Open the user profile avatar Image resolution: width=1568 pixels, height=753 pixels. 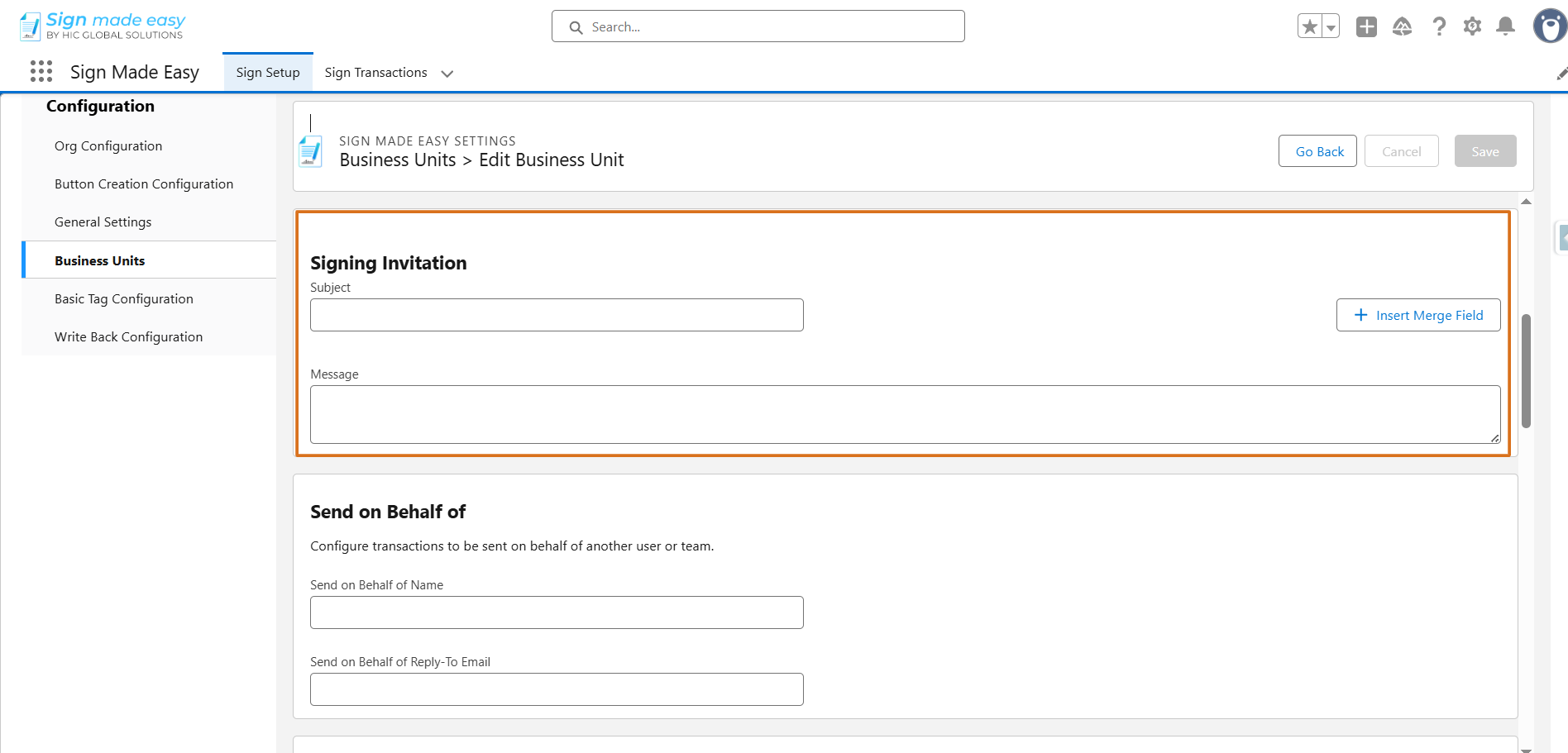point(1549,26)
